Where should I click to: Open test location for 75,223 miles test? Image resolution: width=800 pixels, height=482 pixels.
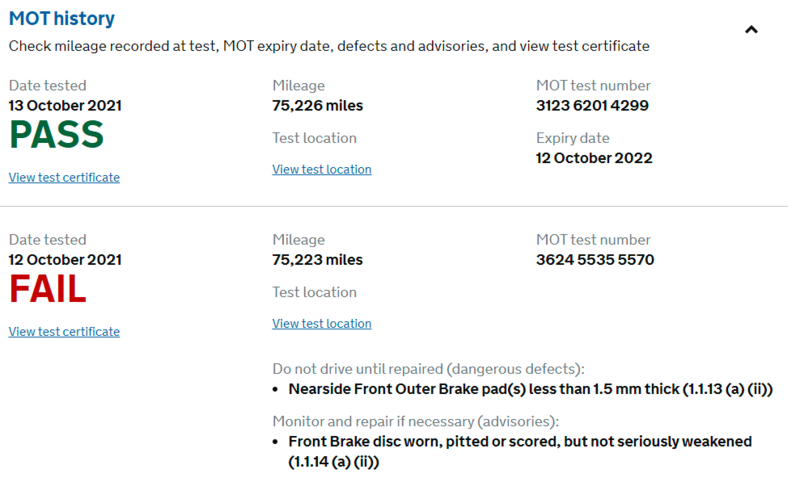coord(321,323)
